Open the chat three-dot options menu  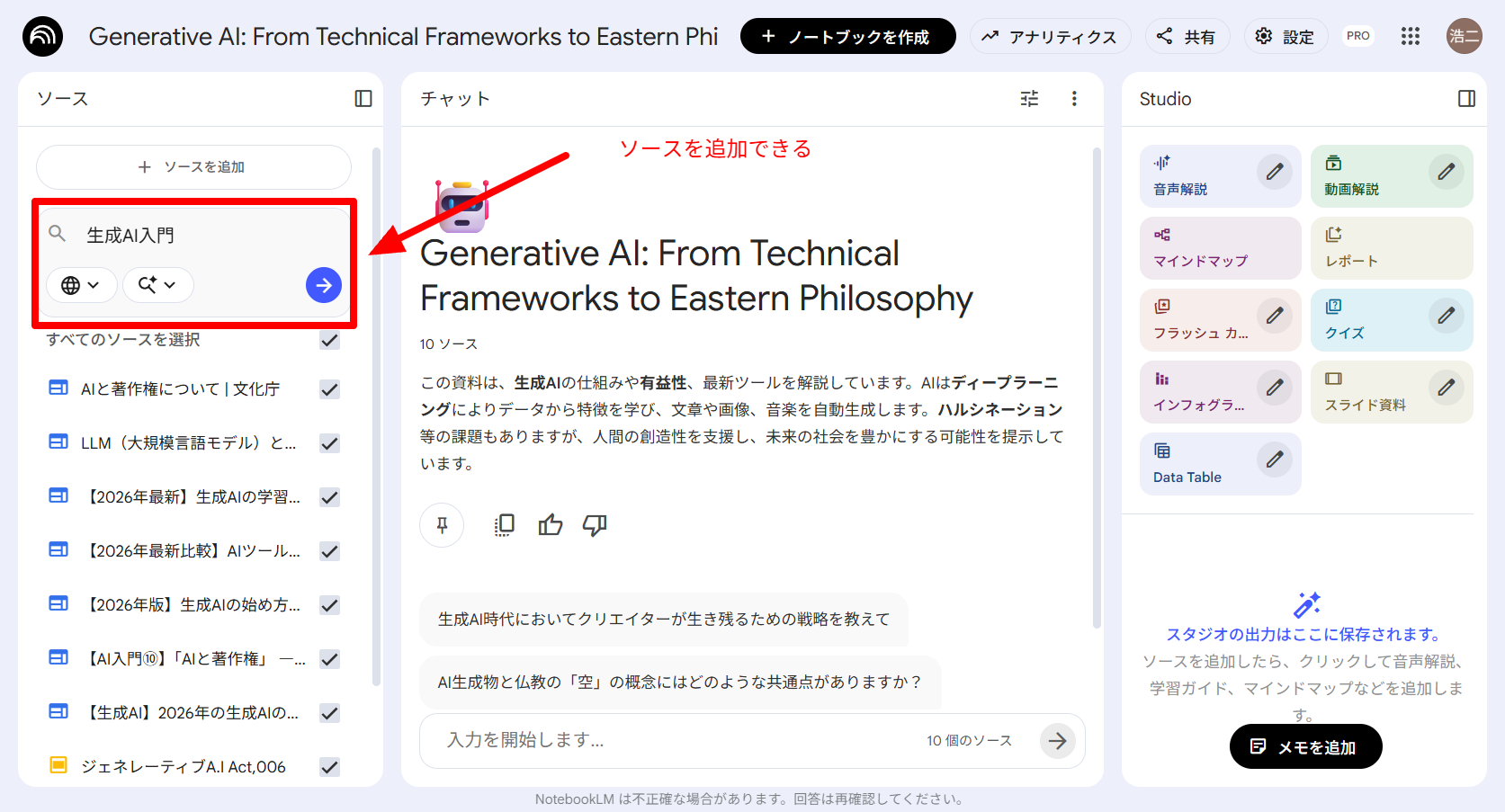point(1074,99)
